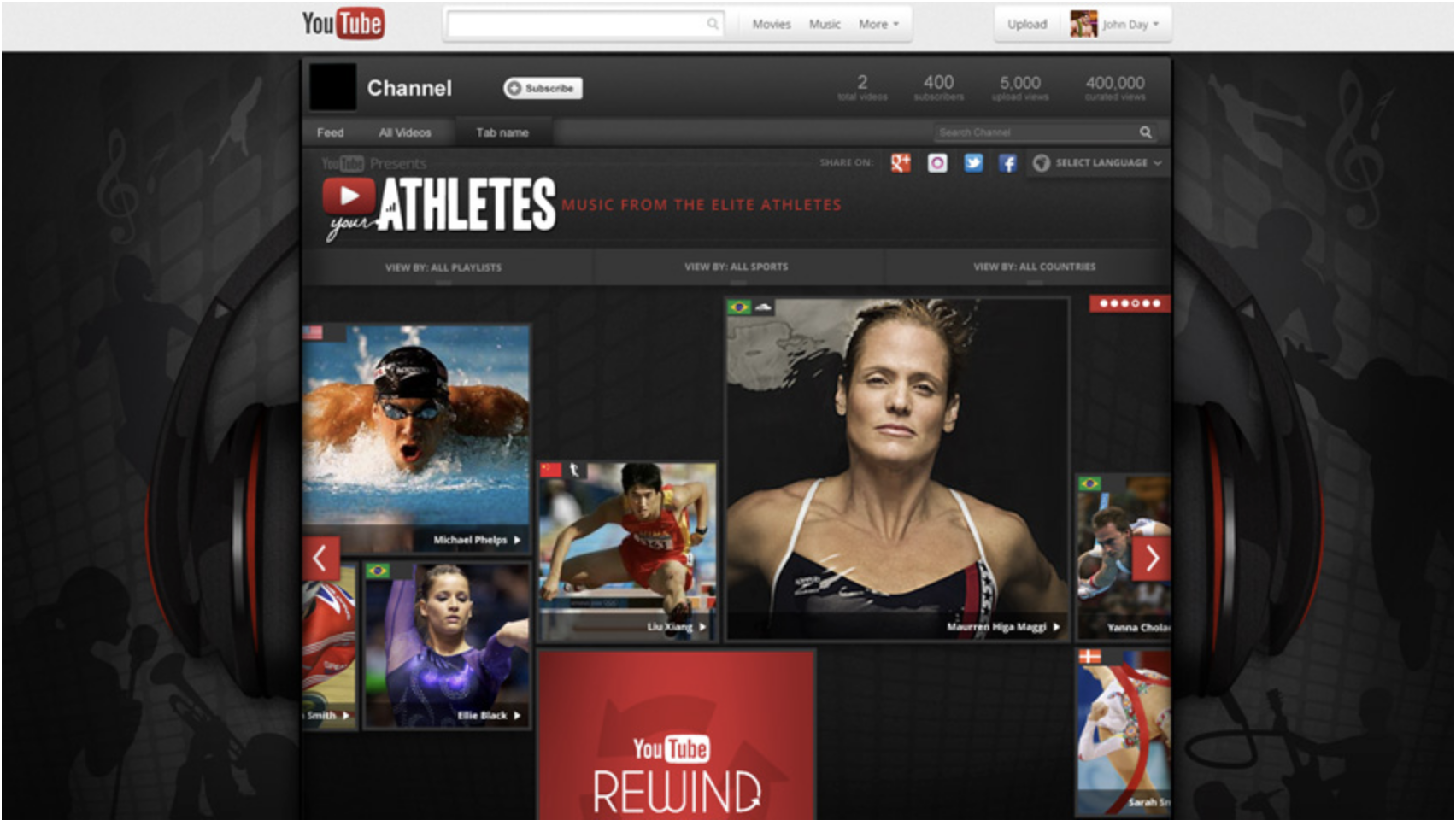Expand View By: All Playlists filter
Image resolution: width=1456 pixels, height=820 pixels.
pos(443,267)
